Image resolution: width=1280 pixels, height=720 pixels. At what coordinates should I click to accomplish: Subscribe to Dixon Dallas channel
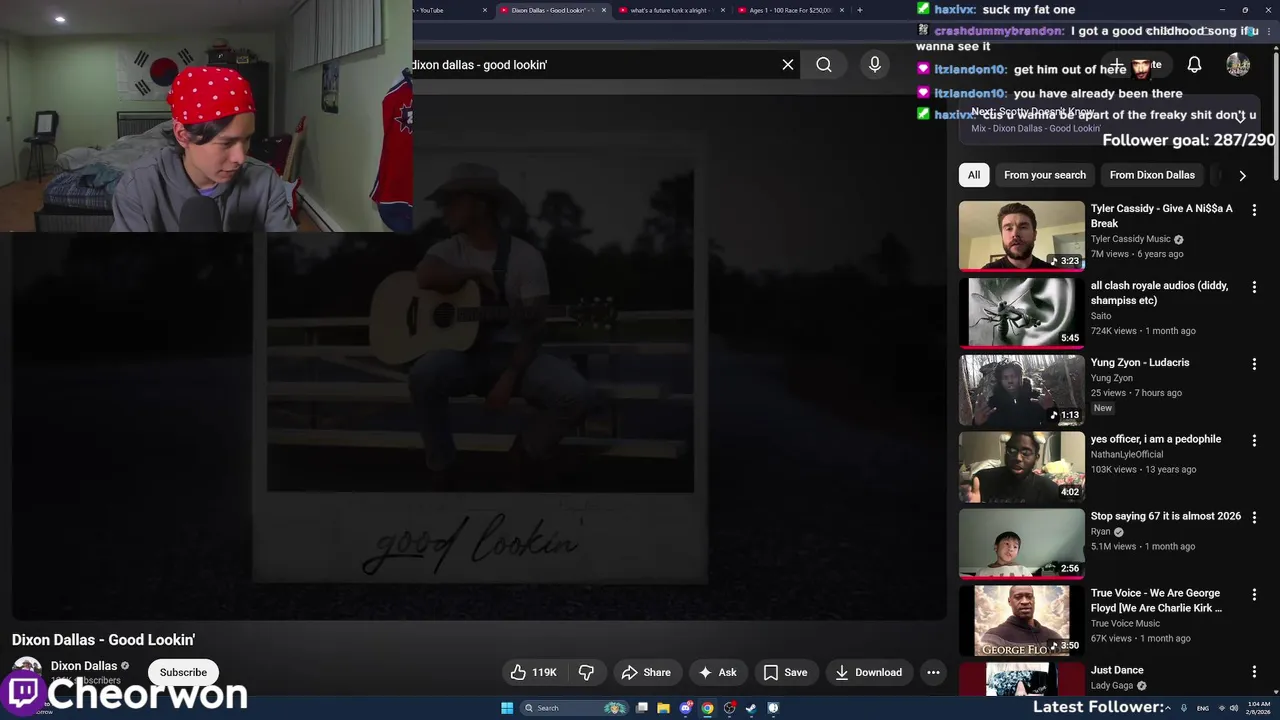pos(183,672)
